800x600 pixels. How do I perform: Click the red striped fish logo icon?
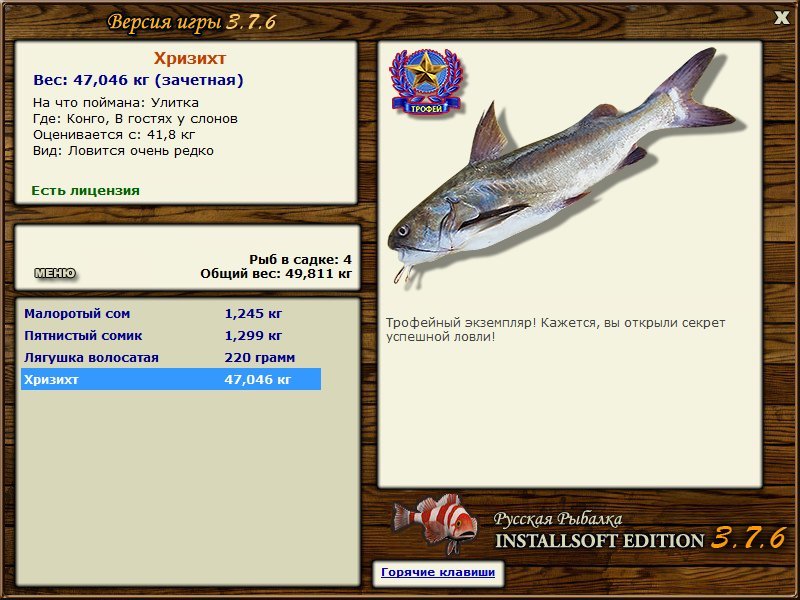[435, 523]
